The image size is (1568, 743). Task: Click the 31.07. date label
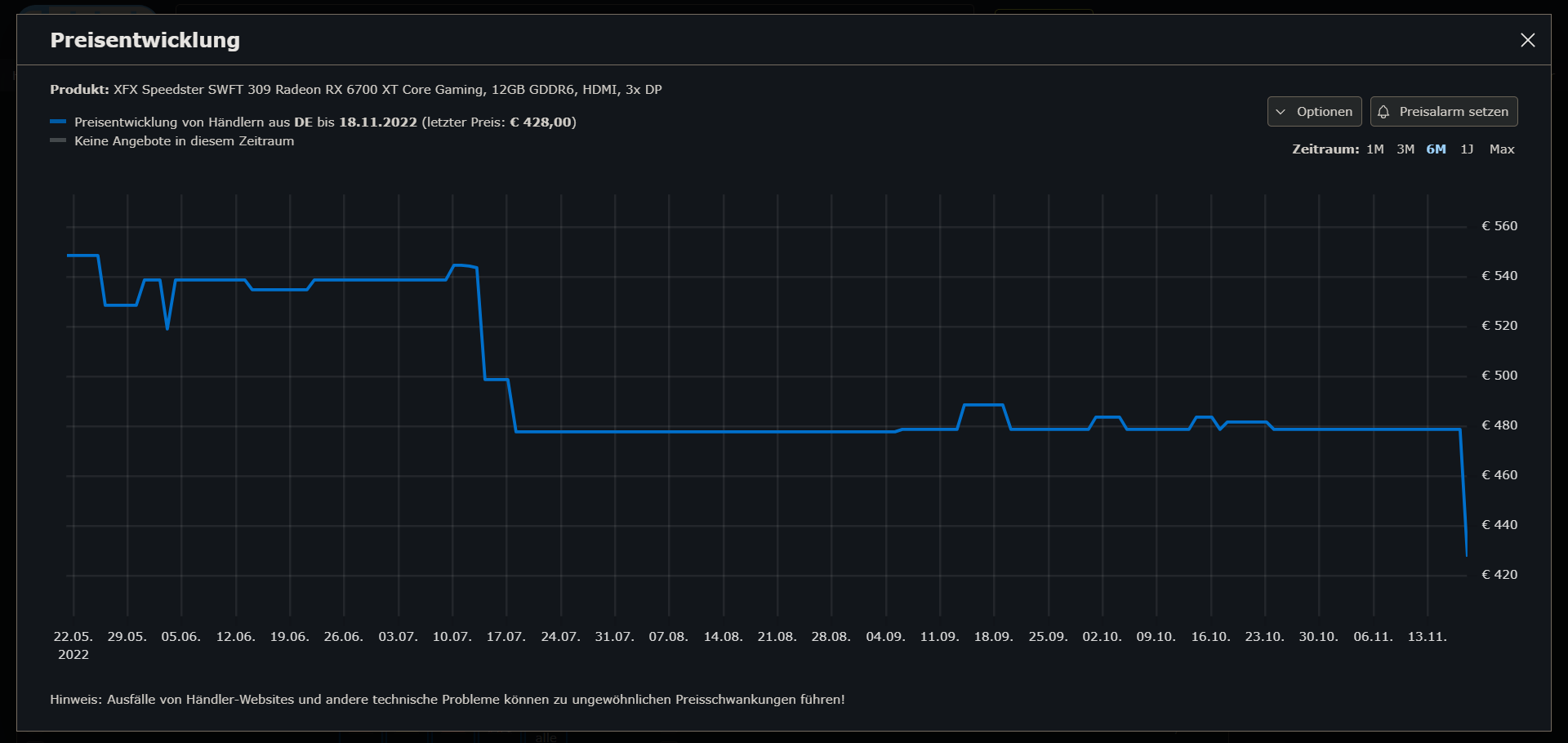point(615,637)
